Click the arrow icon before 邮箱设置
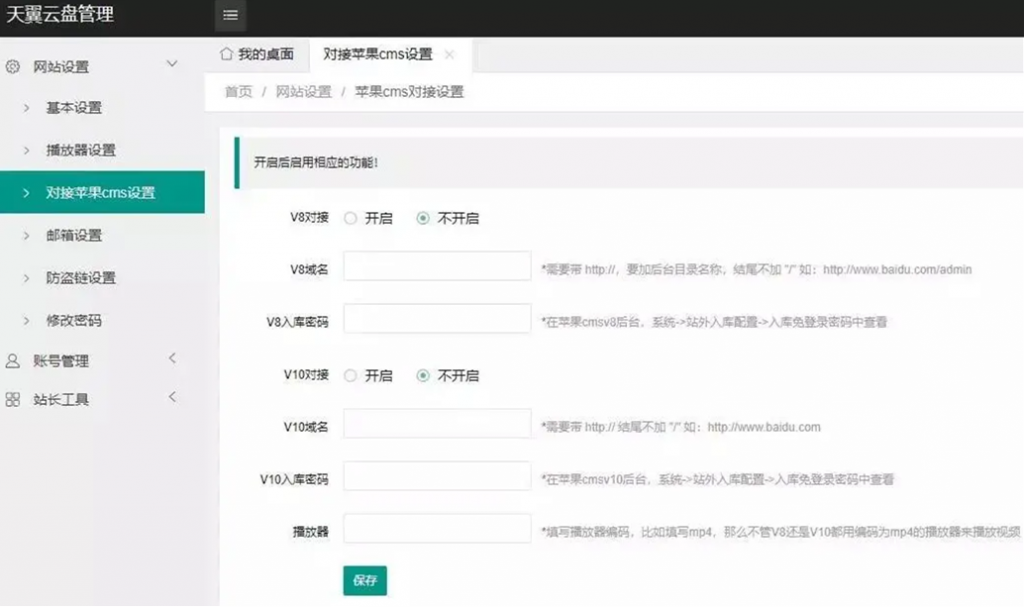Screen dimensions: 1024x607 pos(27,235)
